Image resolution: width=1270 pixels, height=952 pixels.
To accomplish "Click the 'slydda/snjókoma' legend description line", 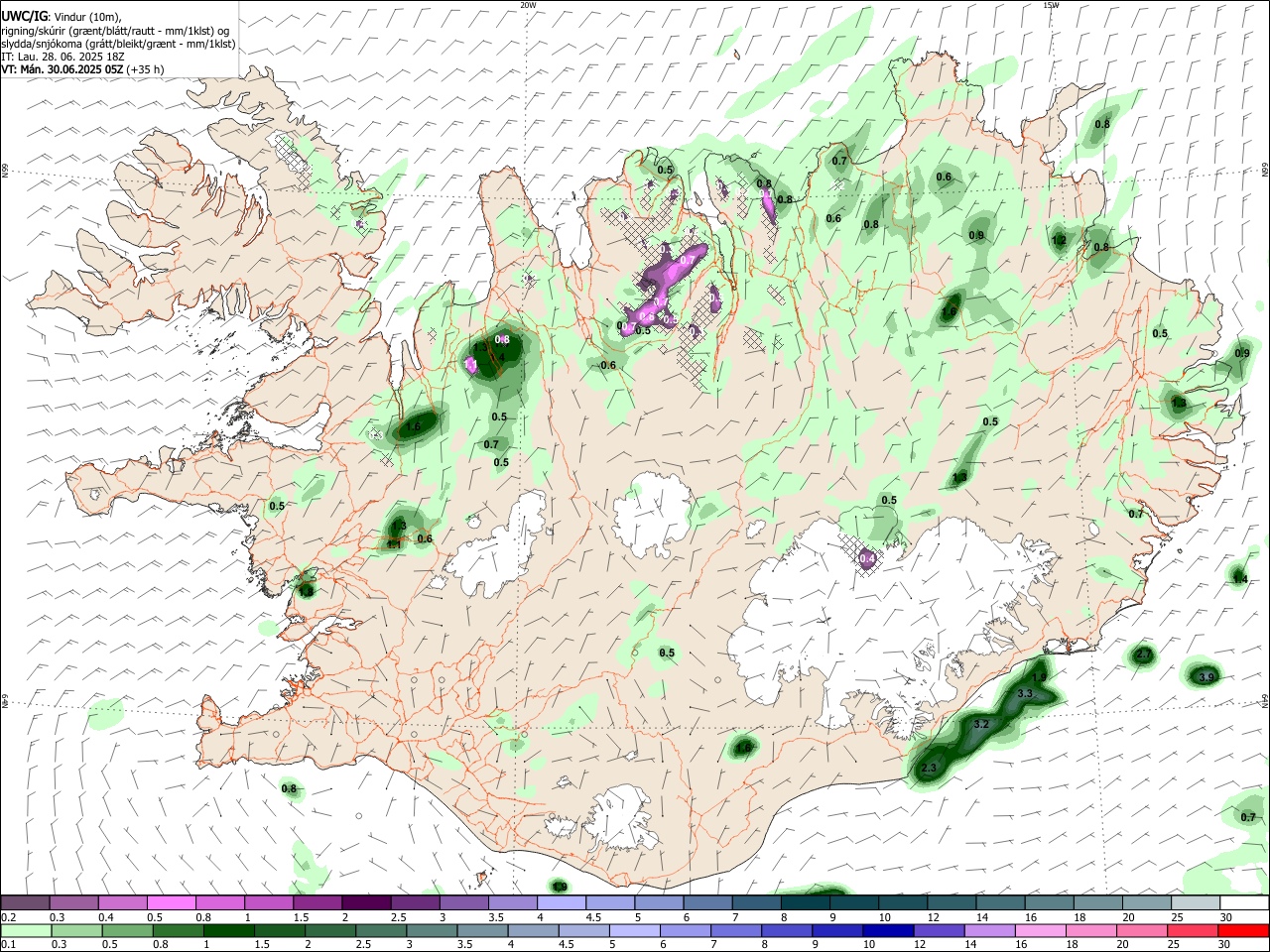I will click(x=118, y=44).
